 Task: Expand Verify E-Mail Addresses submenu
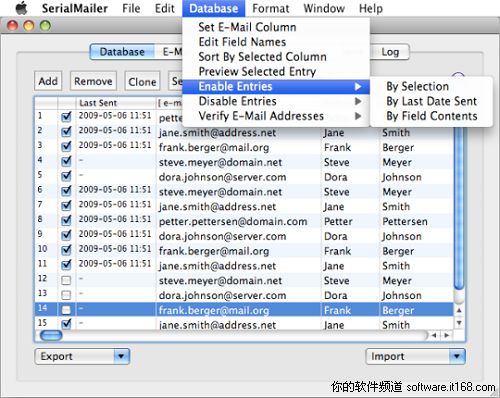[276, 116]
